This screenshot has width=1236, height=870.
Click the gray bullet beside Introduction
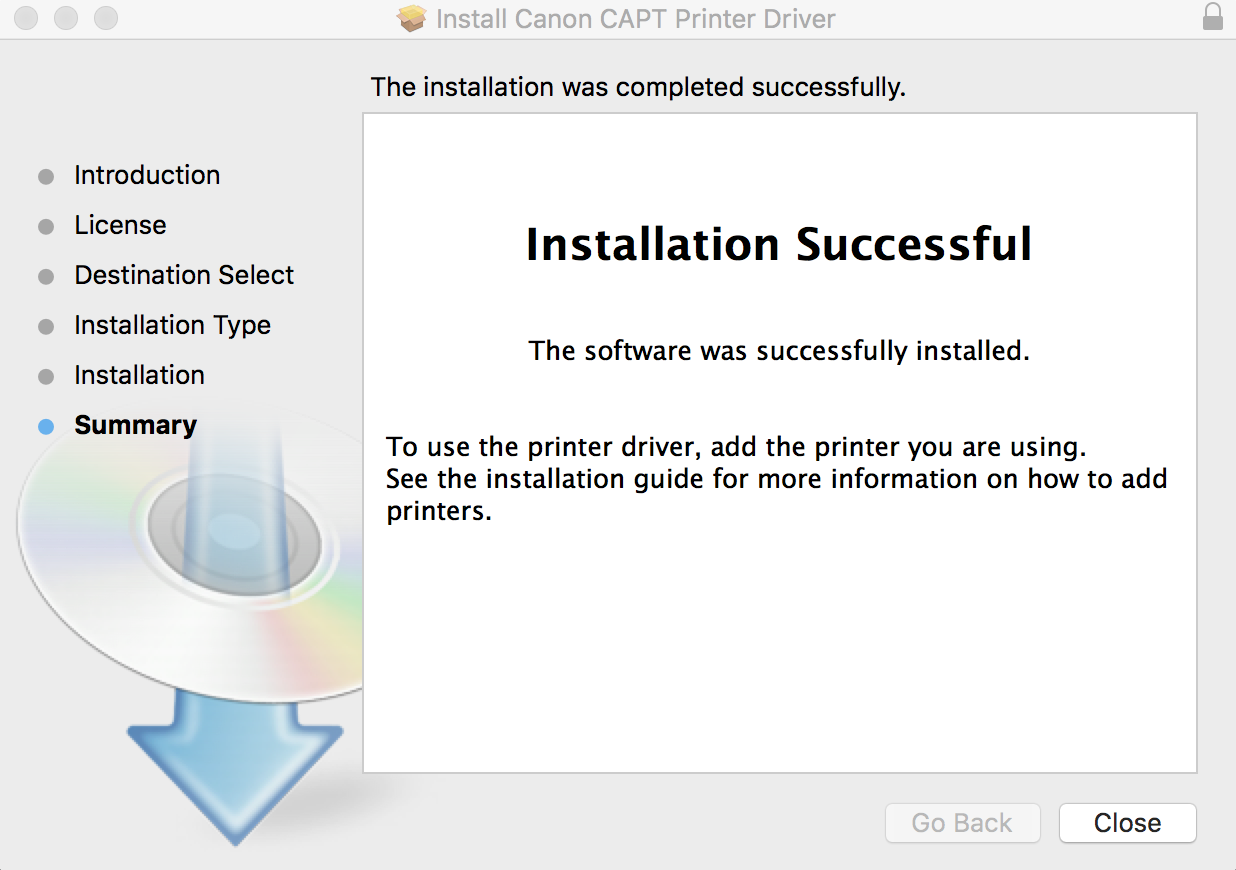point(46,176)
